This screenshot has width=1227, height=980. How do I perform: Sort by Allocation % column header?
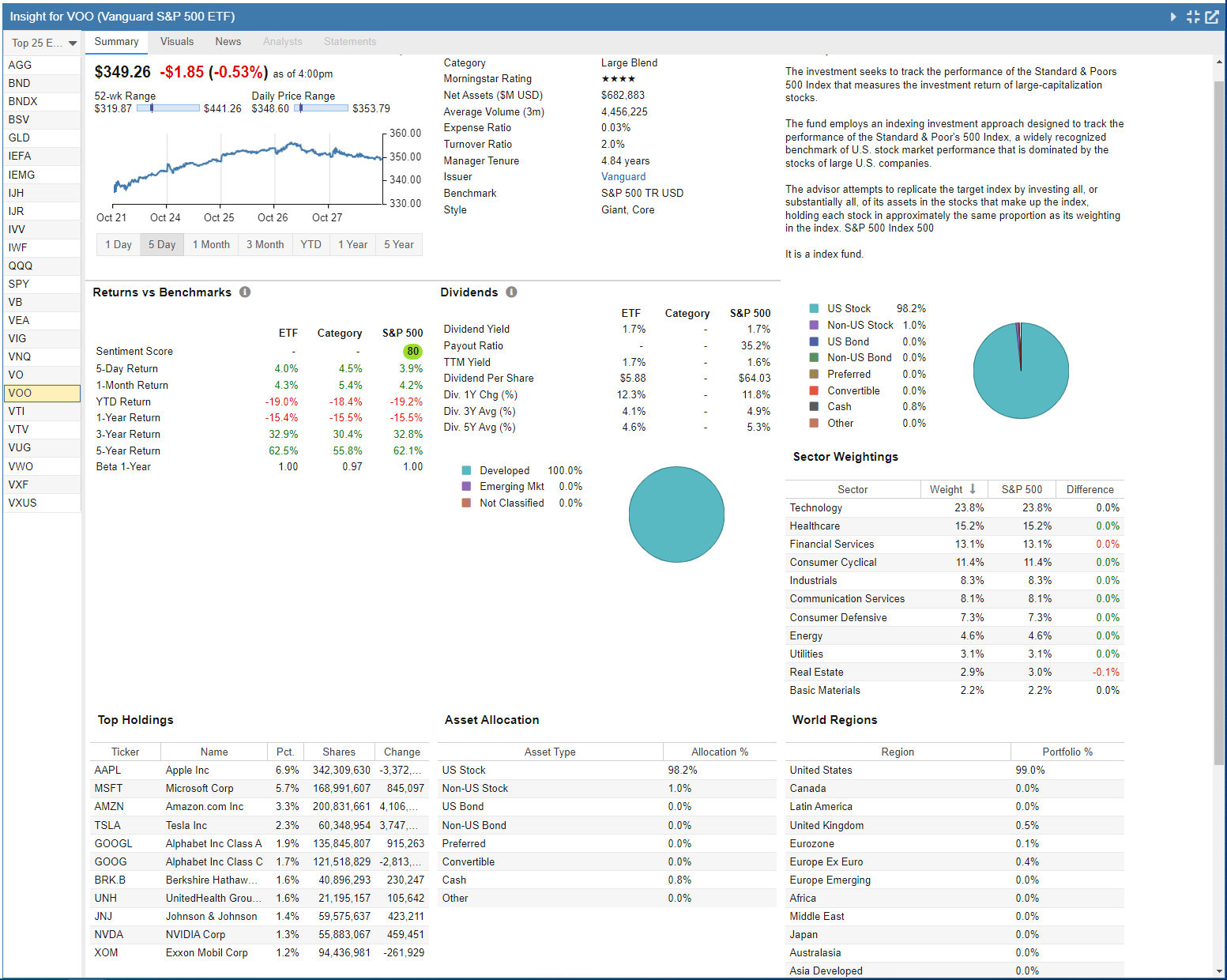coord(720,752)
